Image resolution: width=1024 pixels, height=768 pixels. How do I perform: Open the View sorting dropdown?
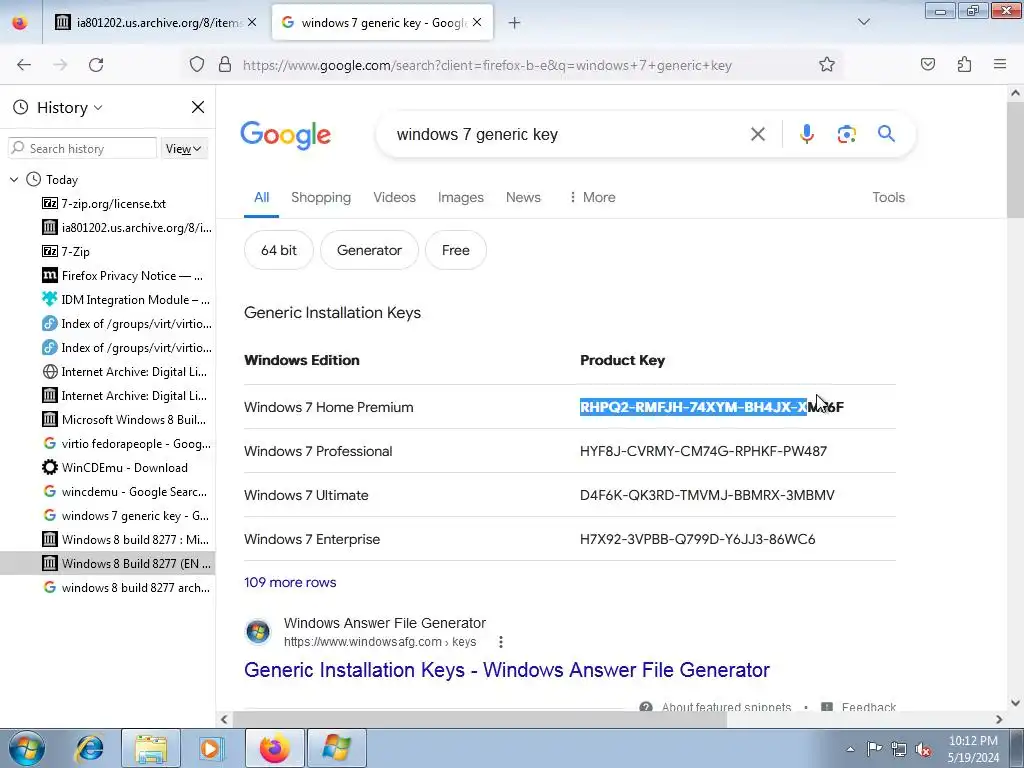click(184, 149)
